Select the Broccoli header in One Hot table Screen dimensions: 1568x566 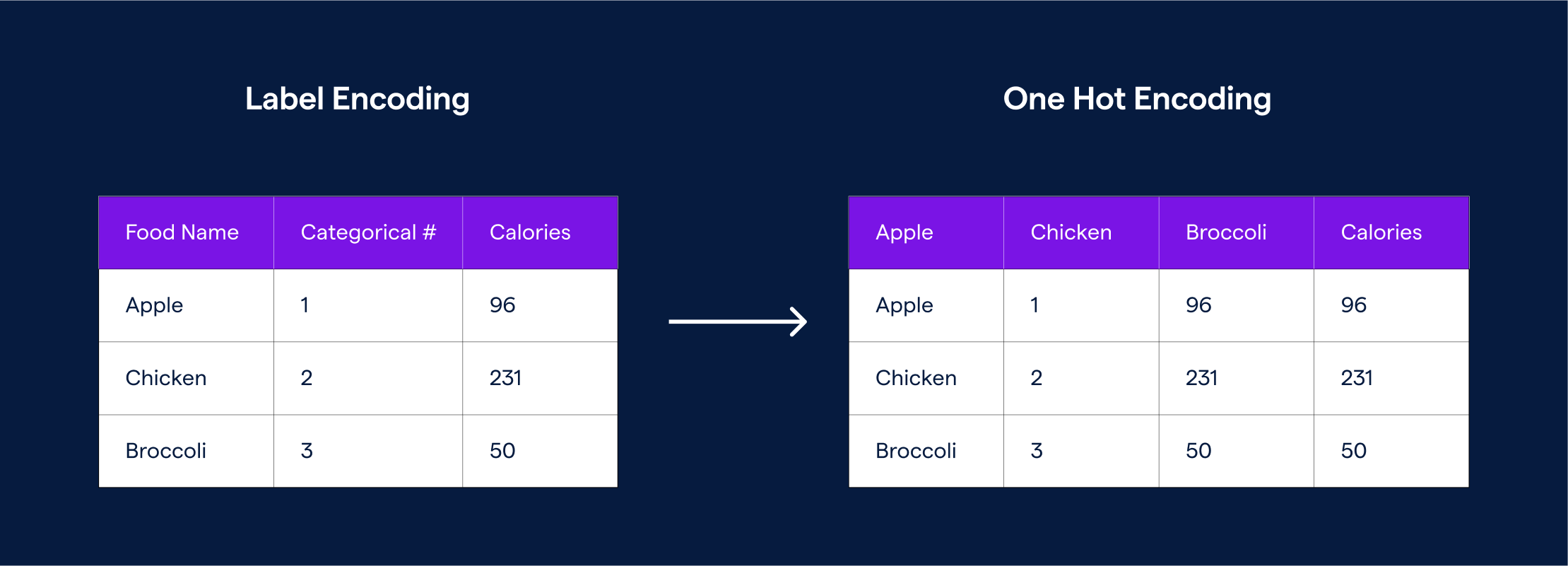1226,232
